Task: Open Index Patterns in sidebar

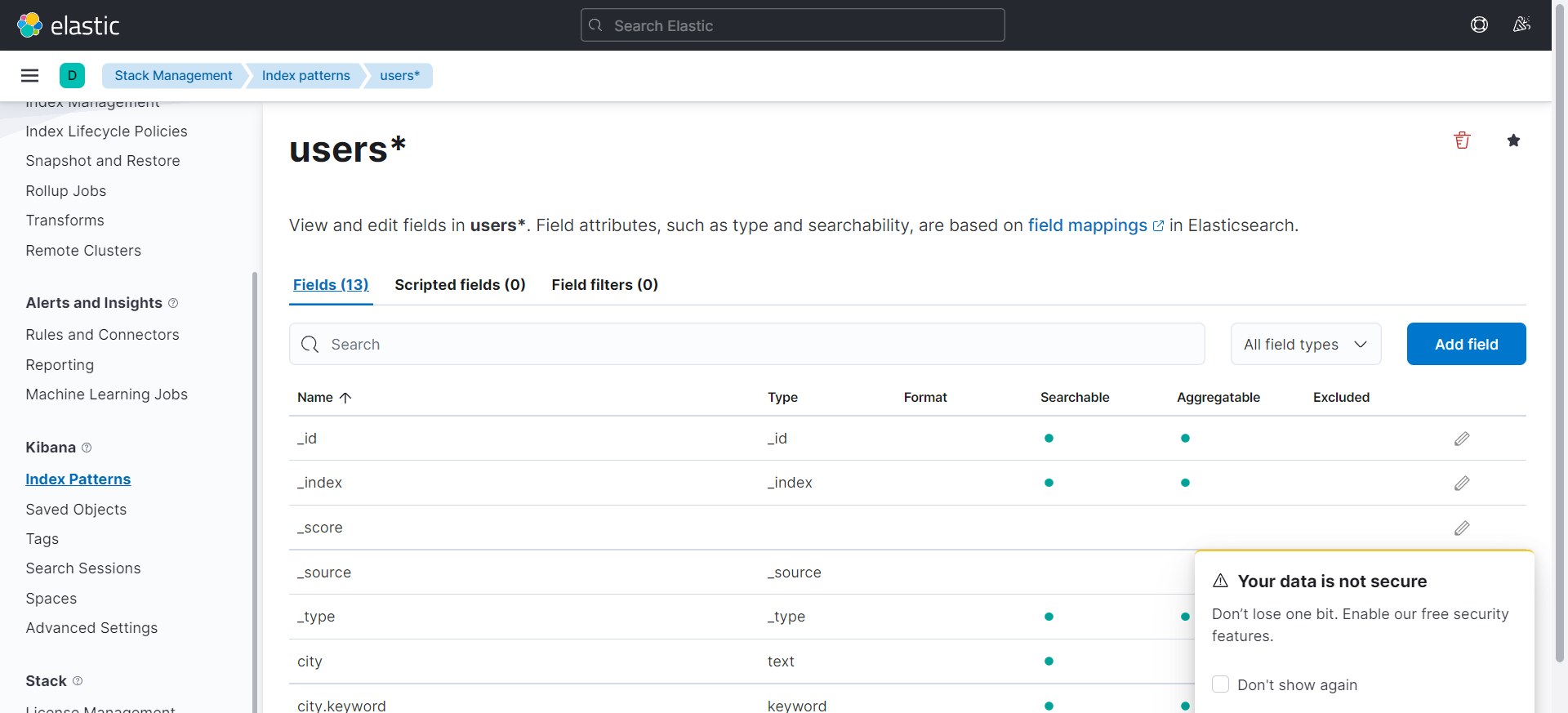Action: pyautogui.click(x=78, y=479)
